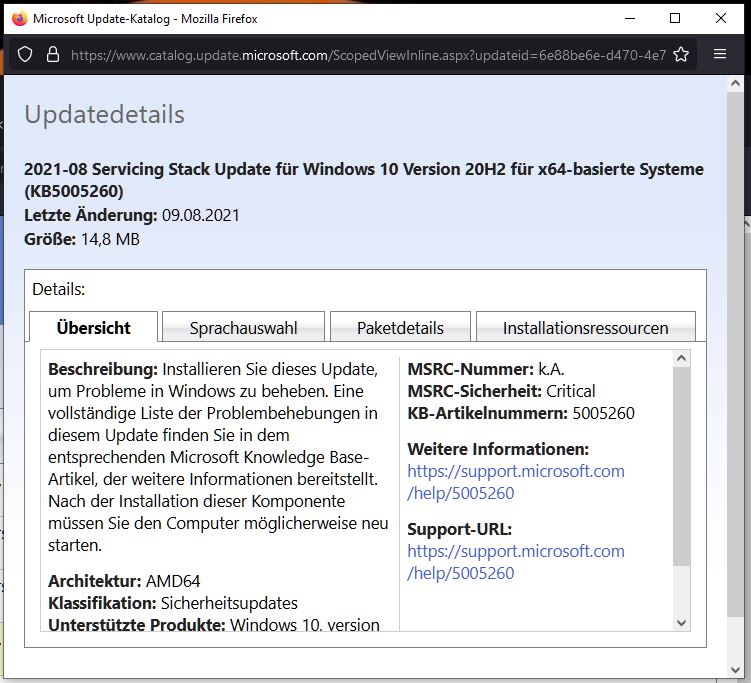Click the tracking protection shield icon
Viewport: 751px width, 683px height.
25,55
